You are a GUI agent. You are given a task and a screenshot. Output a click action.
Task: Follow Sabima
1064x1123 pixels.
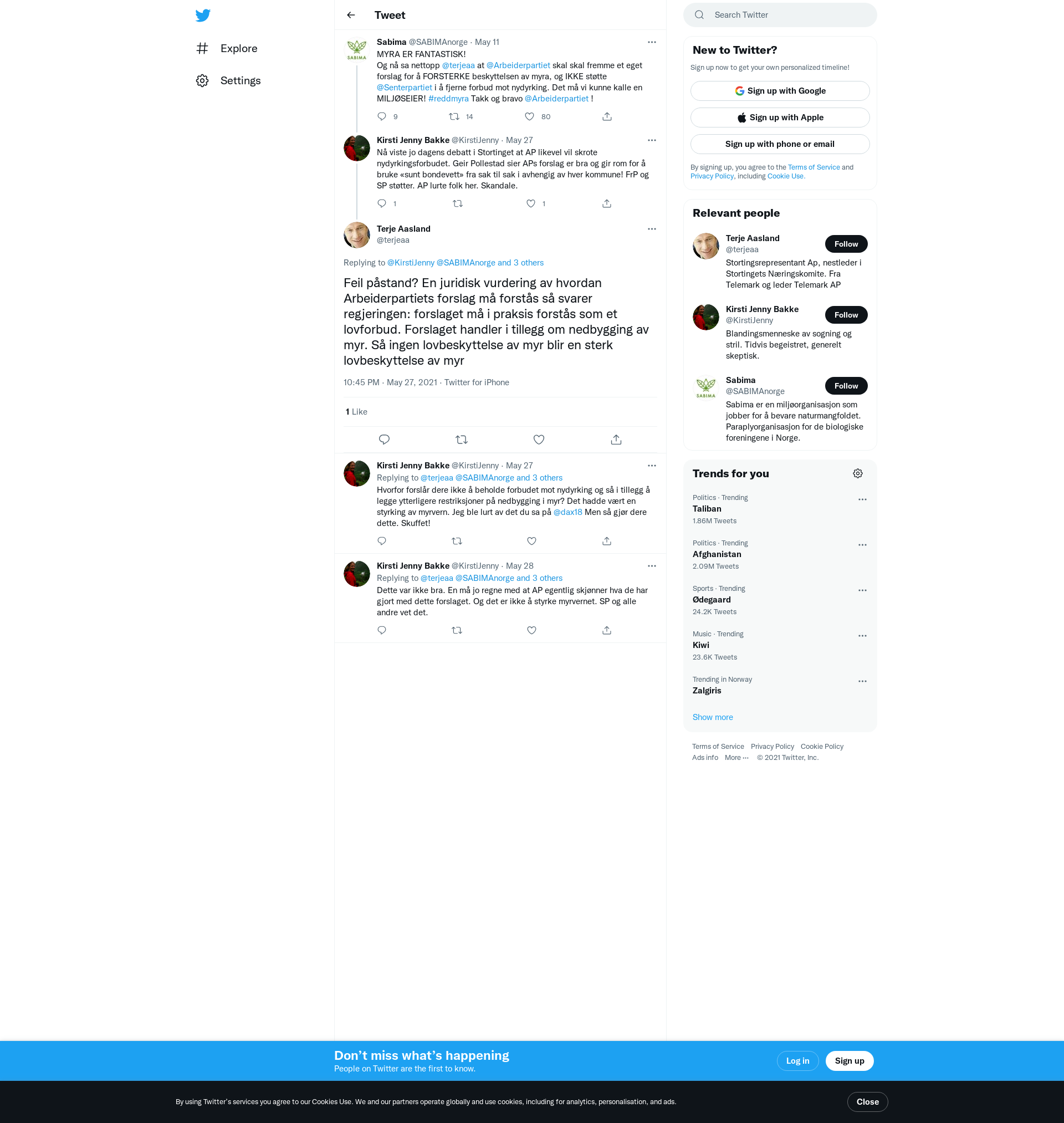(846, 386)
